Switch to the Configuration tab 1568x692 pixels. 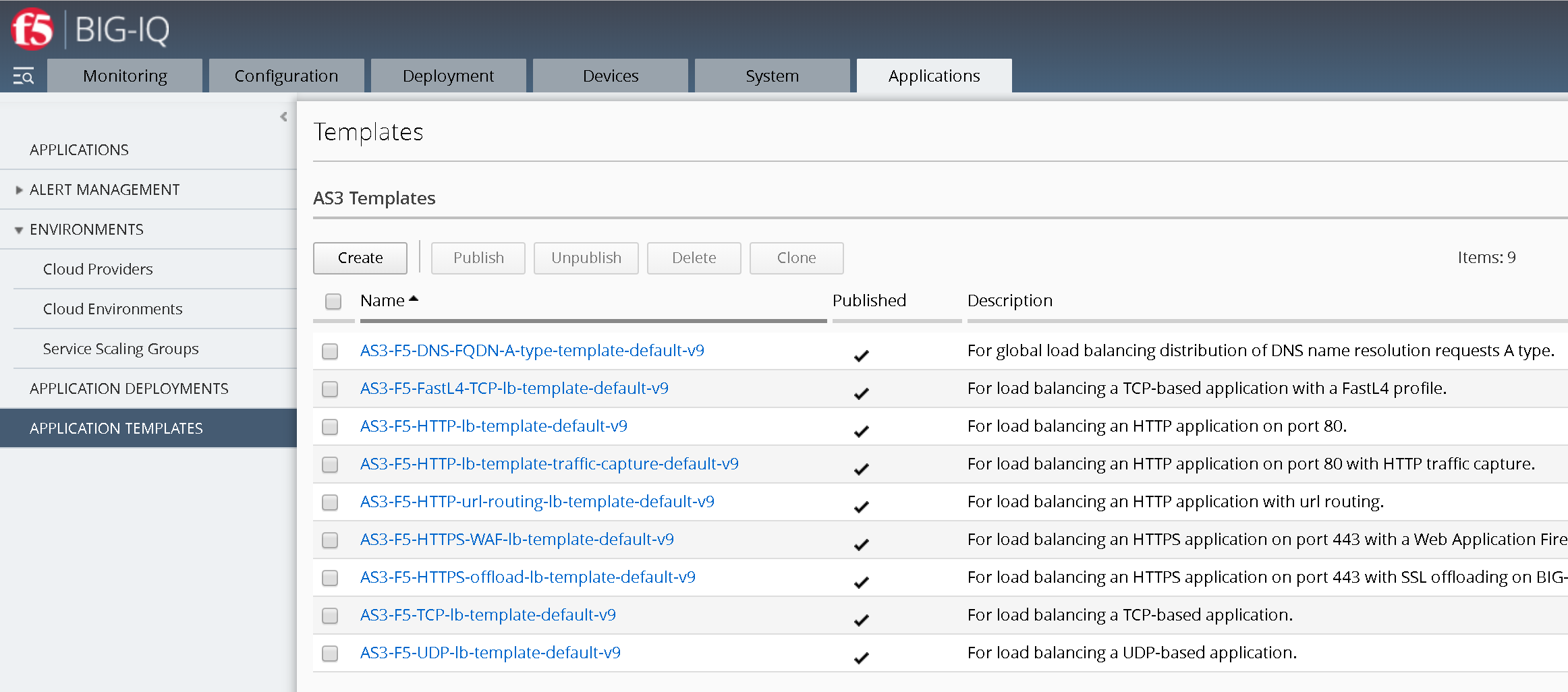coord(286,76)
